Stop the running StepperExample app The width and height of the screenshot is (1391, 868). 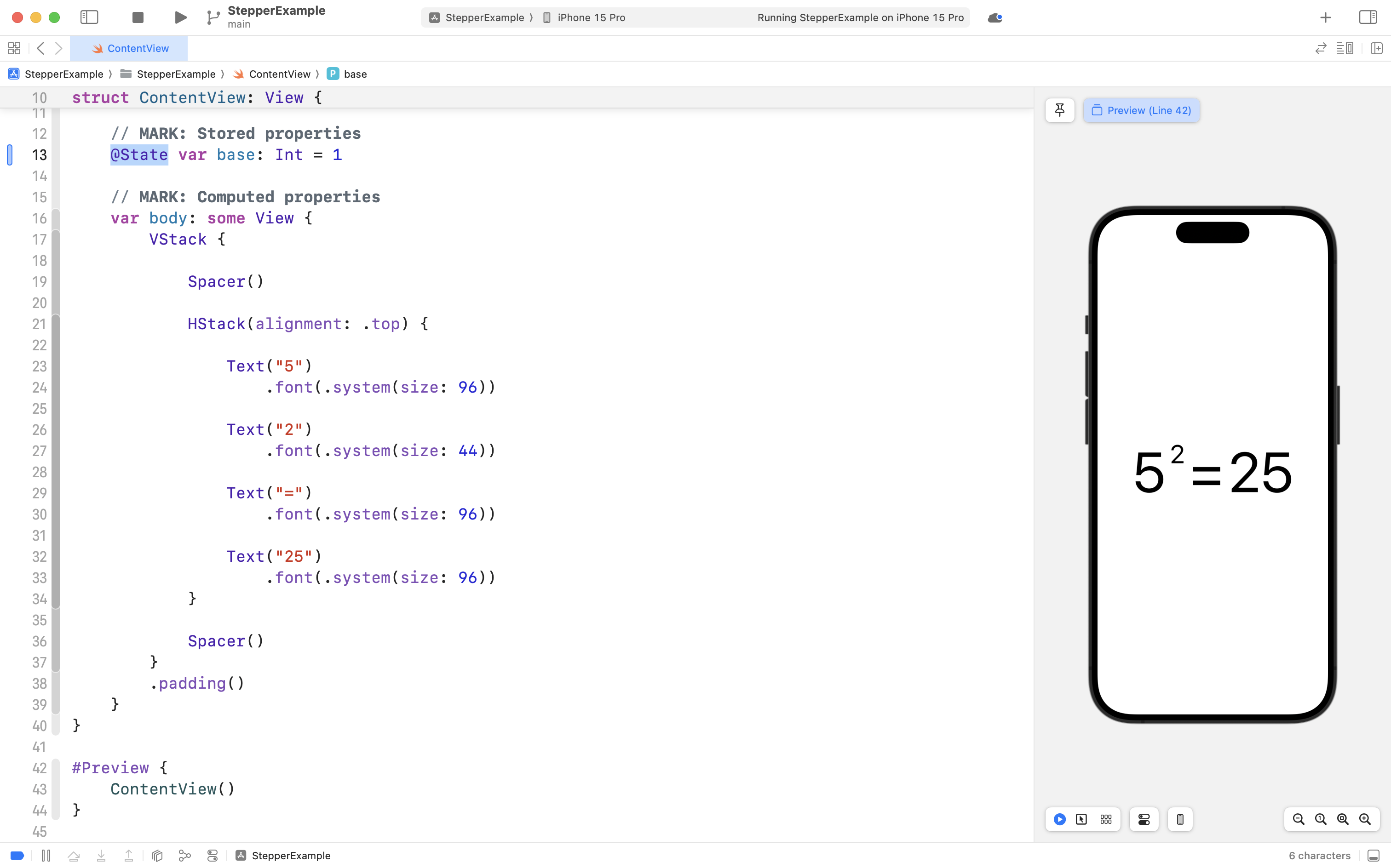(x=137, y=17)
